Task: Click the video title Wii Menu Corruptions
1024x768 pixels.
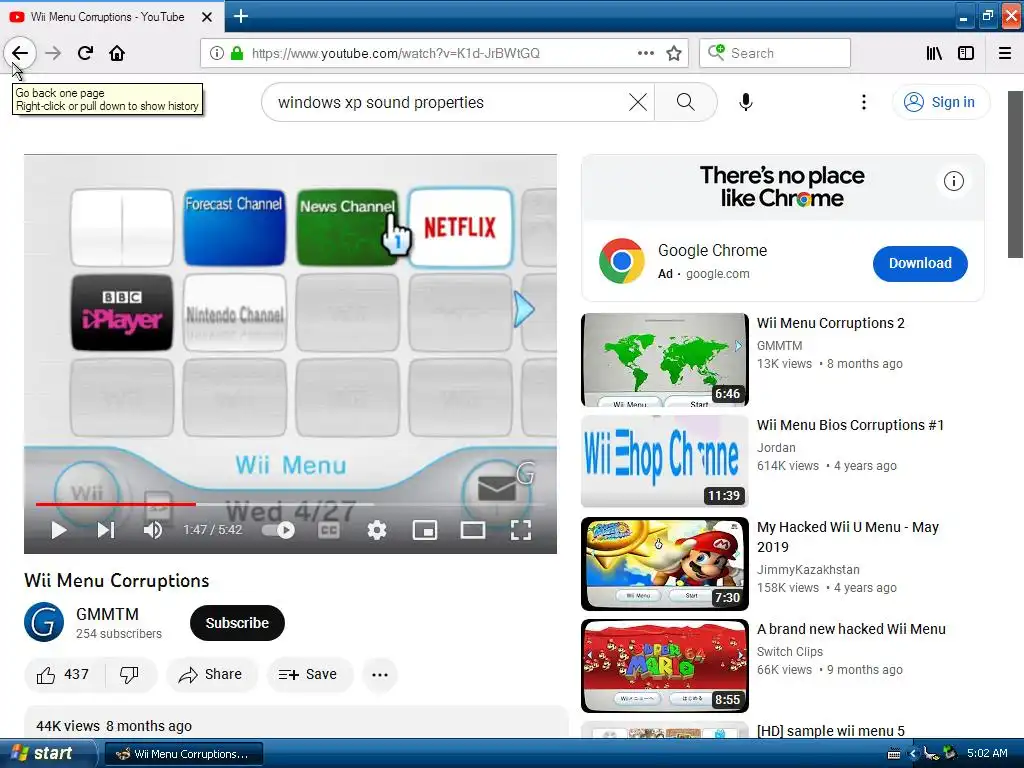Action: pyautogui.click(x=116, y=580)
